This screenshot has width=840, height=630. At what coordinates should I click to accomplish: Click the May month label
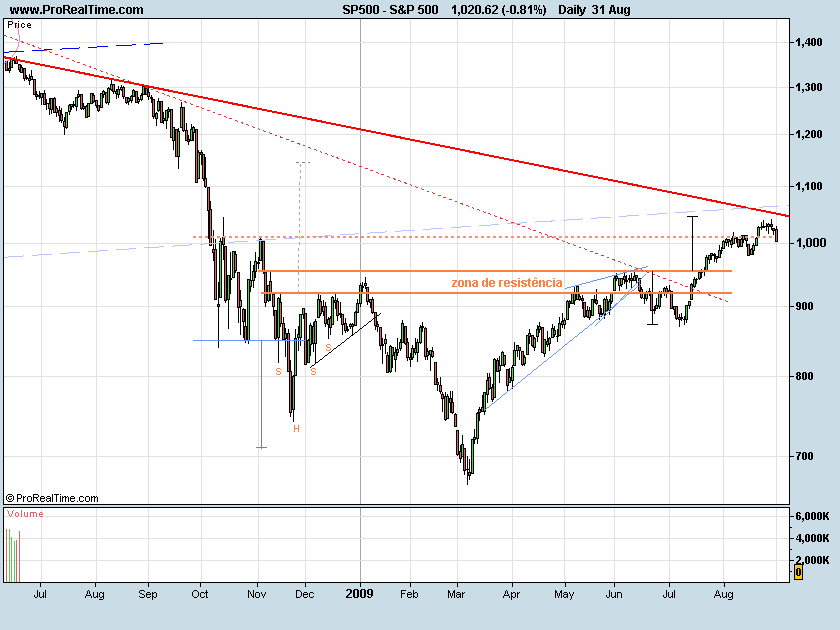pyautogui.click(x=564, y=594)
